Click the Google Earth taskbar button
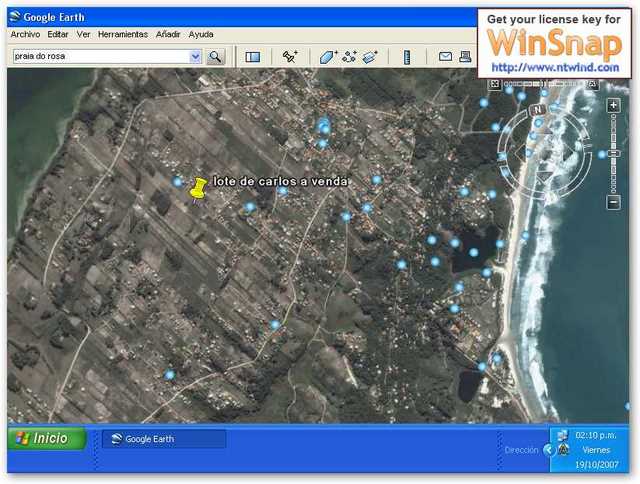Screen dimensions: 640x484 coord(164,439)
